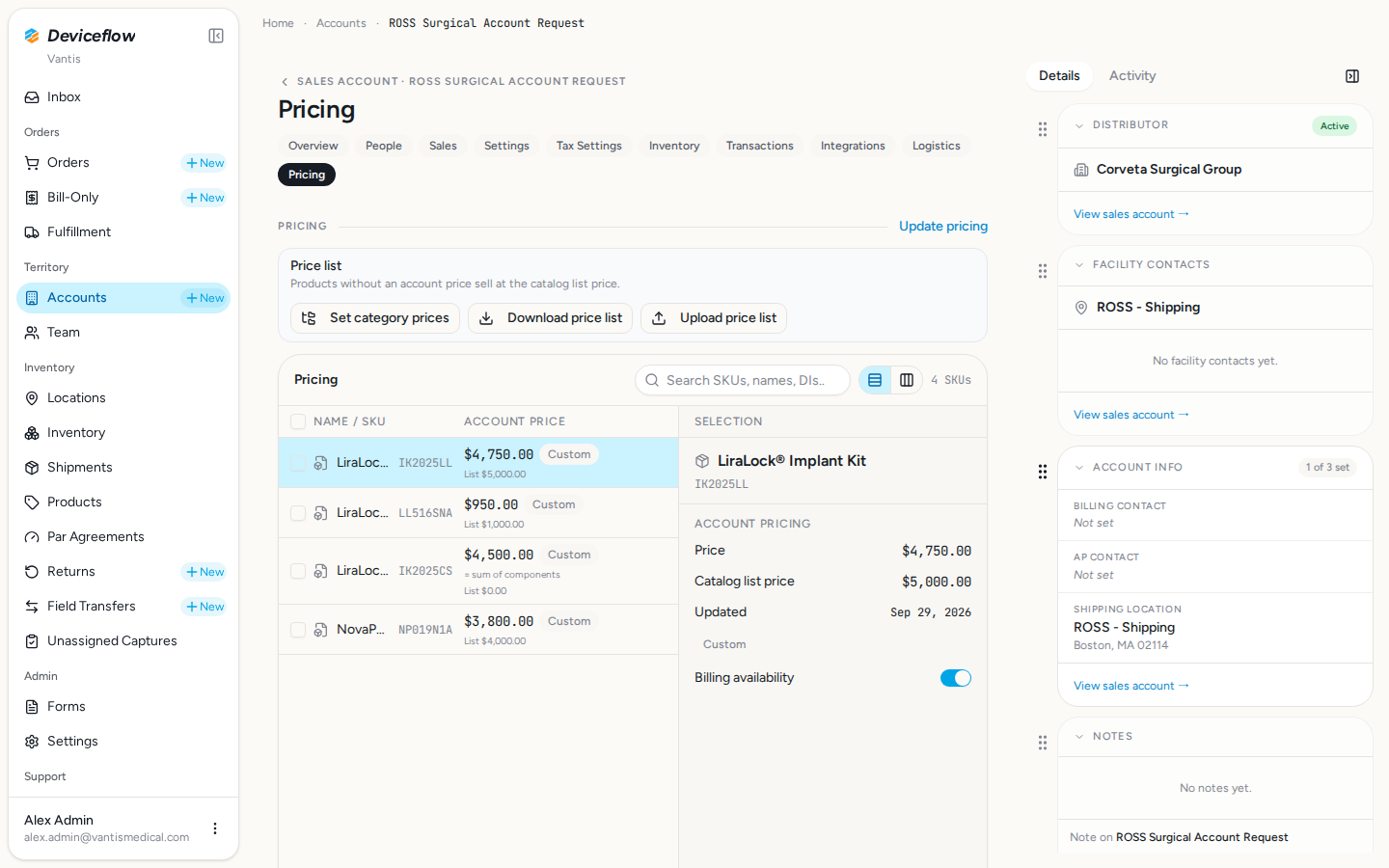Go to Home in the breadcrumb

click(278, 23)
